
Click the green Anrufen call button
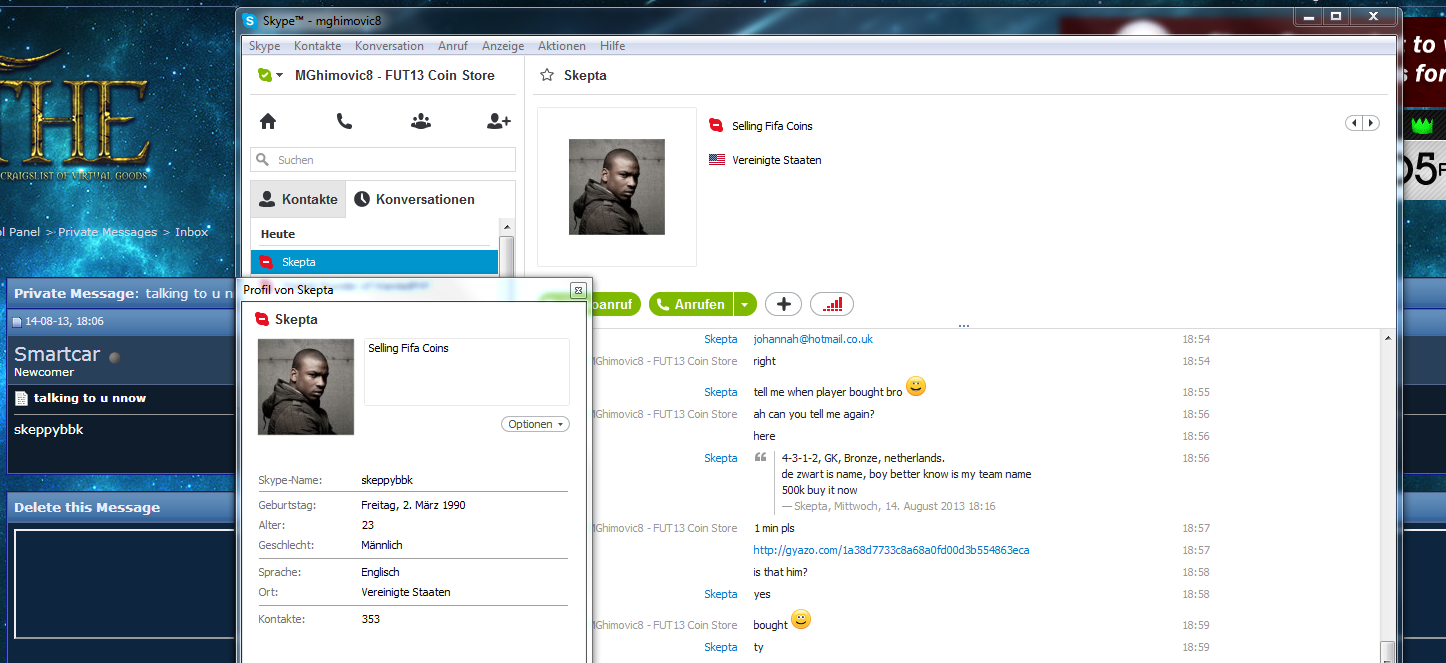(x=691, y=304)
